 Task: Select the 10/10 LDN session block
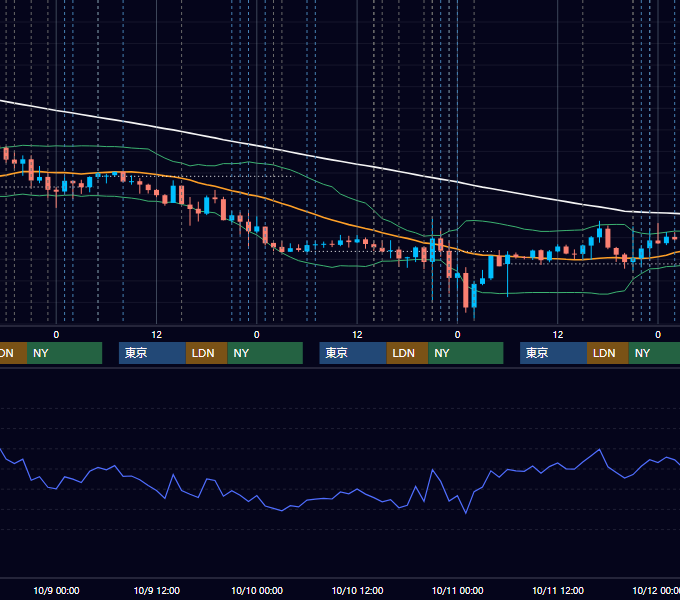pyautogui.click(x=407, y=353)
